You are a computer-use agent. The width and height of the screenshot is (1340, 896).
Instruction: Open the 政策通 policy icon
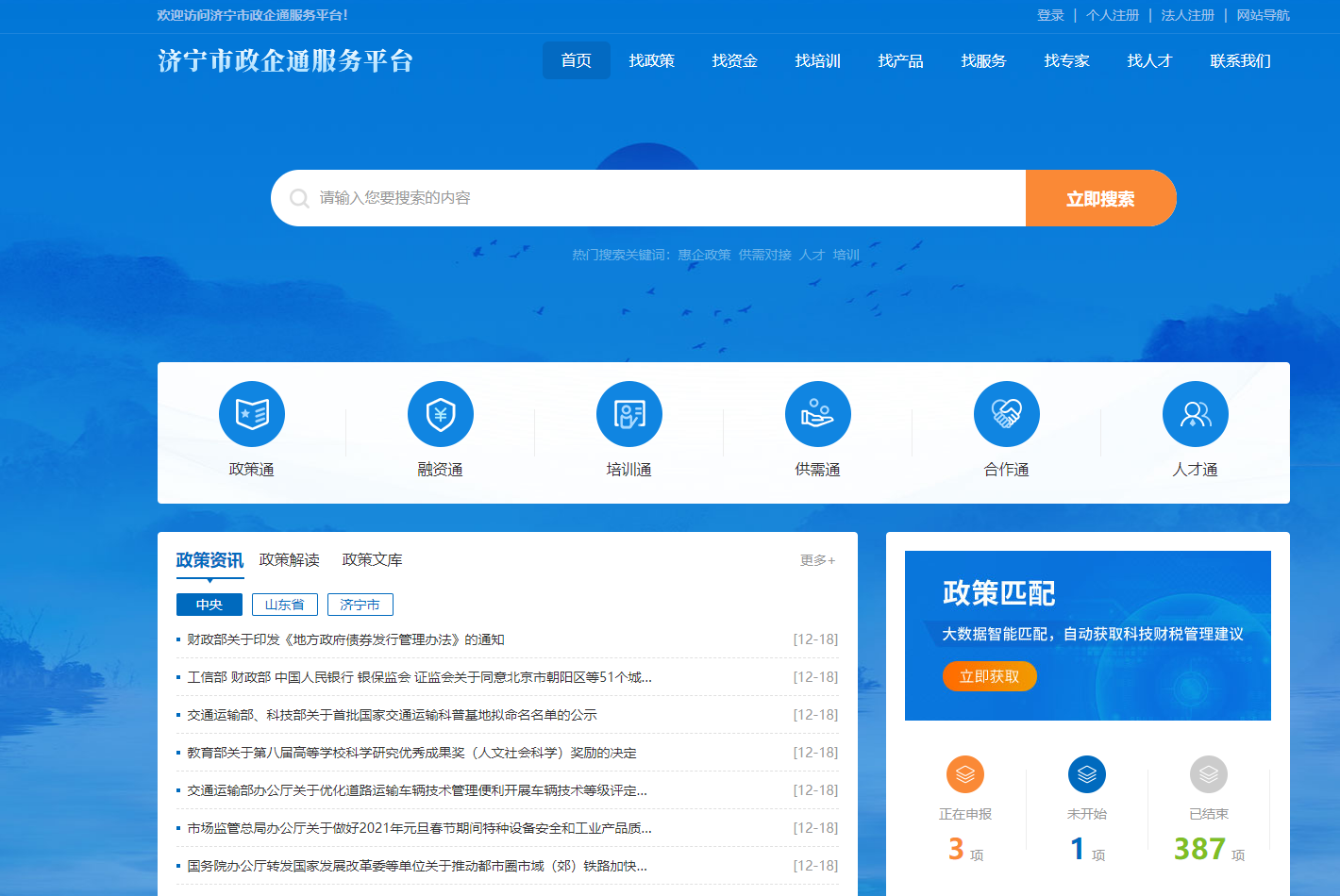[252, 414]
